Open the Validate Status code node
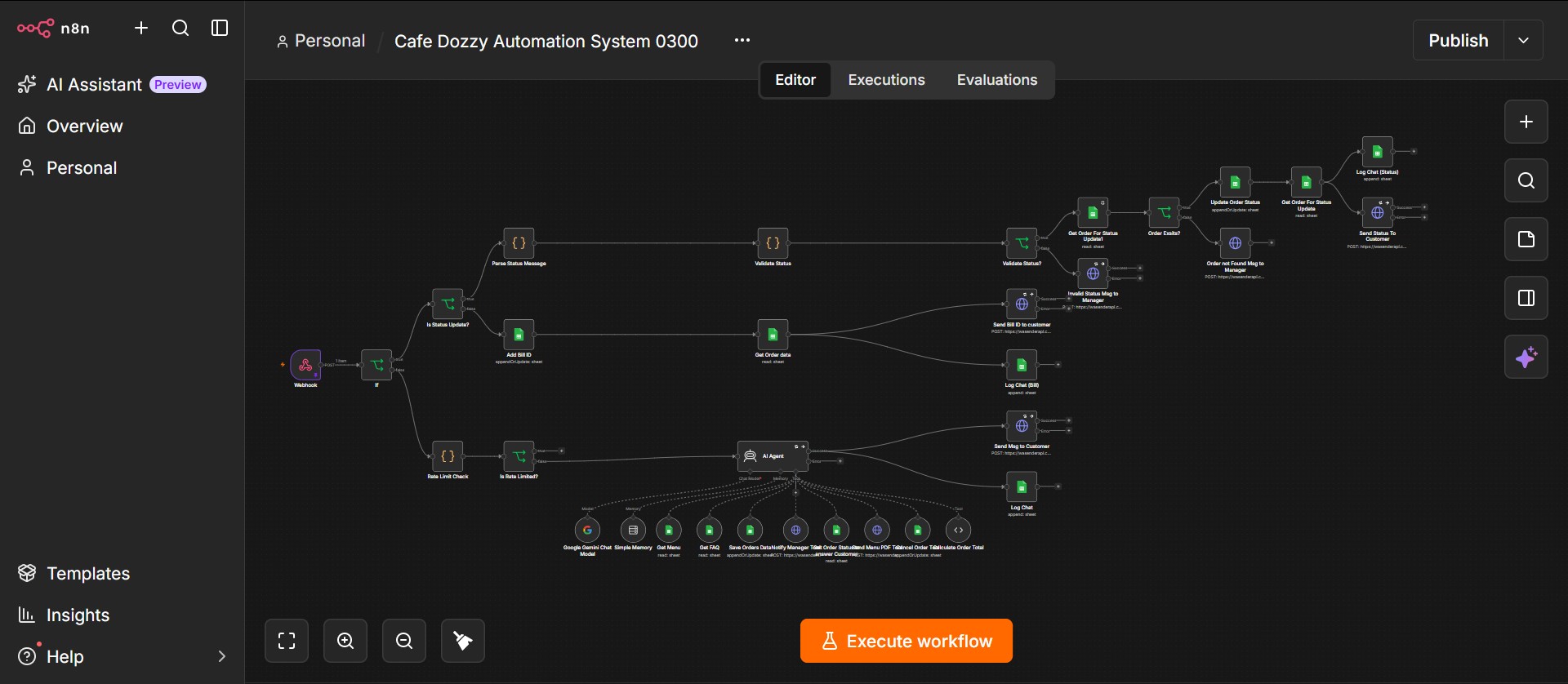Viewport: 1568px width, 684px height. pyautogui.click(x=773, y=243)
